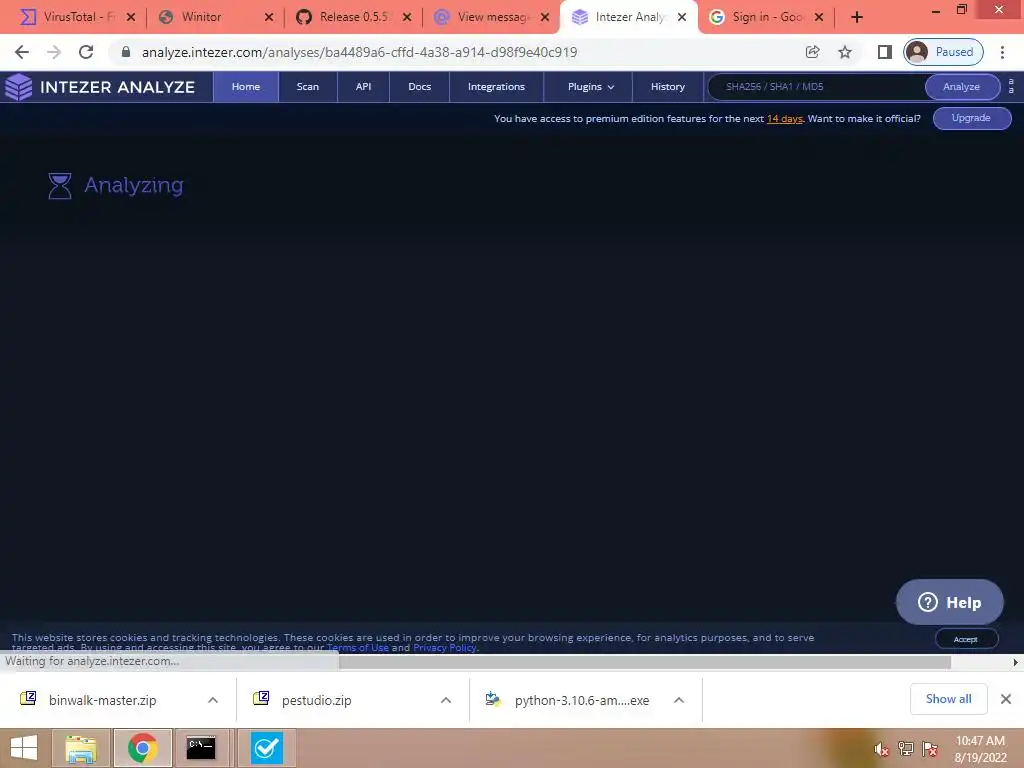
Task: Close the Sign in - Google tab
Action: pos(819,17)
